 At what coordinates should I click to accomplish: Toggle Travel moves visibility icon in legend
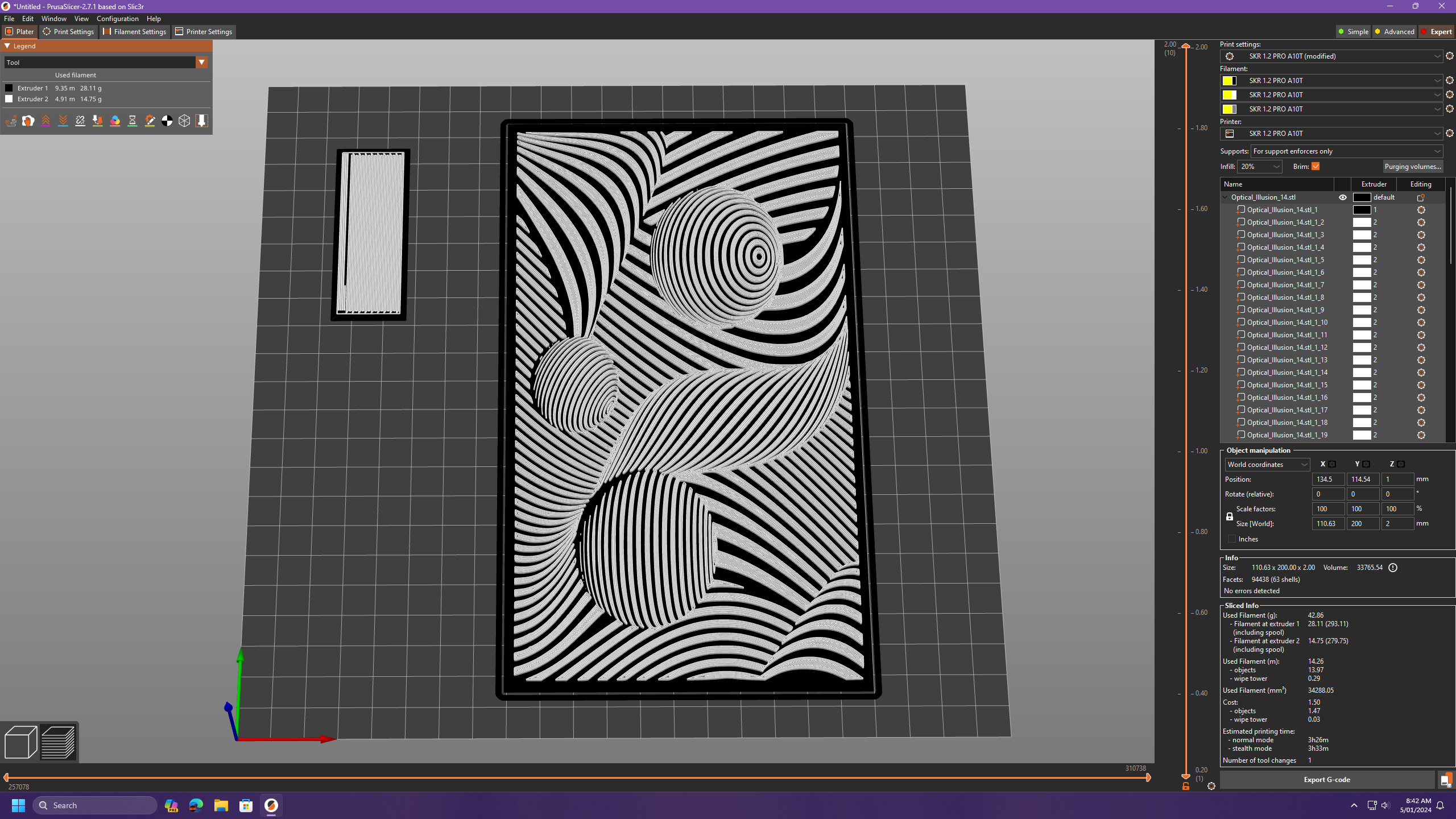11,121
